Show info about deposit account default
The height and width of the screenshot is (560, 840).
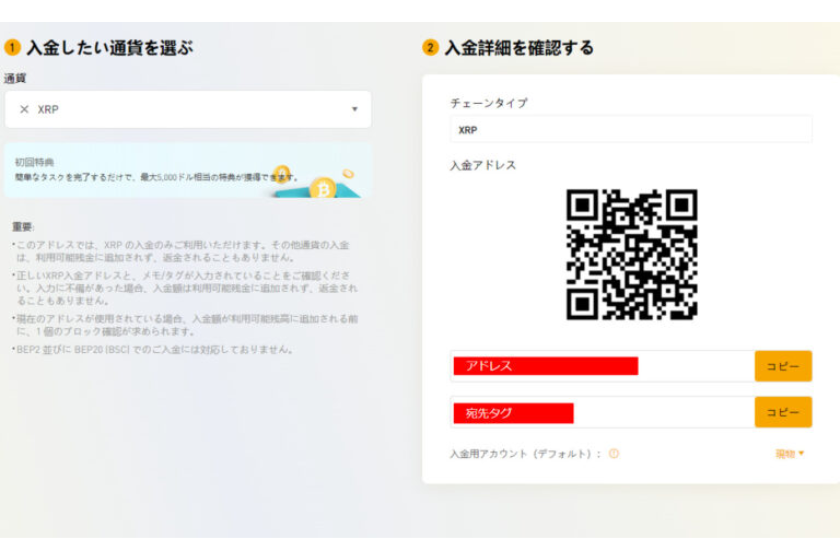pyautogui.click(x=614, y=453)
